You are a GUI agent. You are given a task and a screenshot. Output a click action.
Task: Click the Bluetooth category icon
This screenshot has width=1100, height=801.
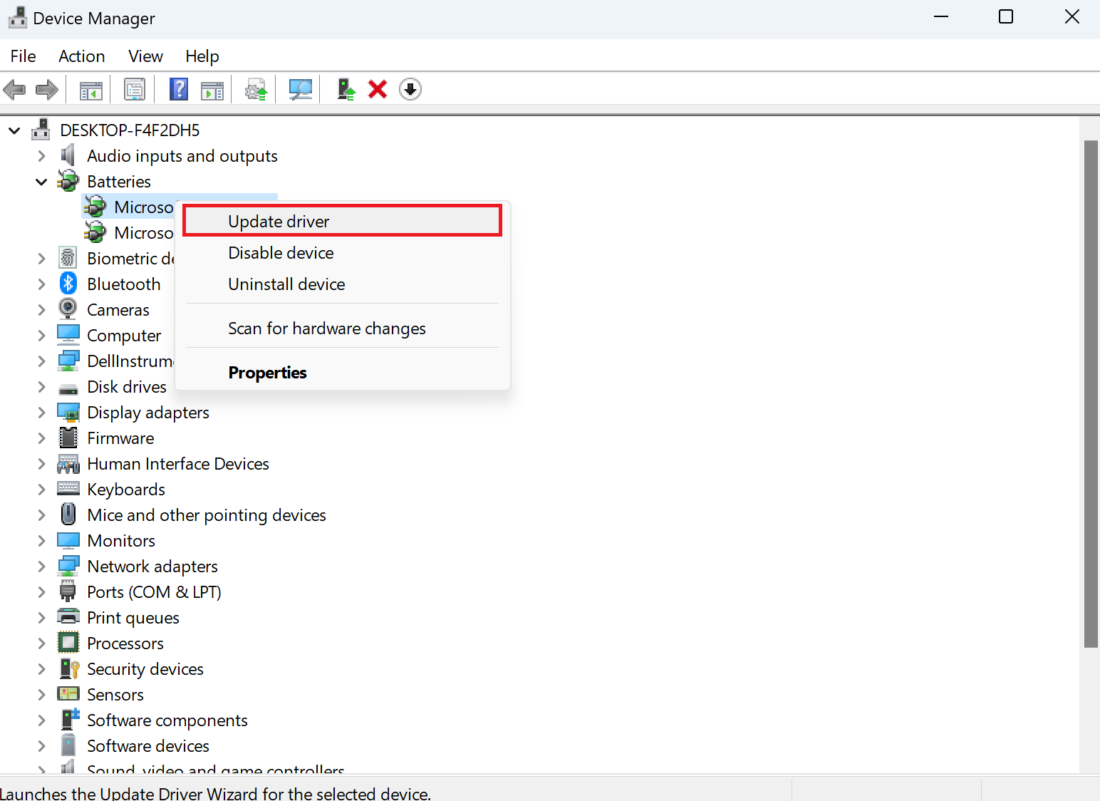click(x=68, y=284)
